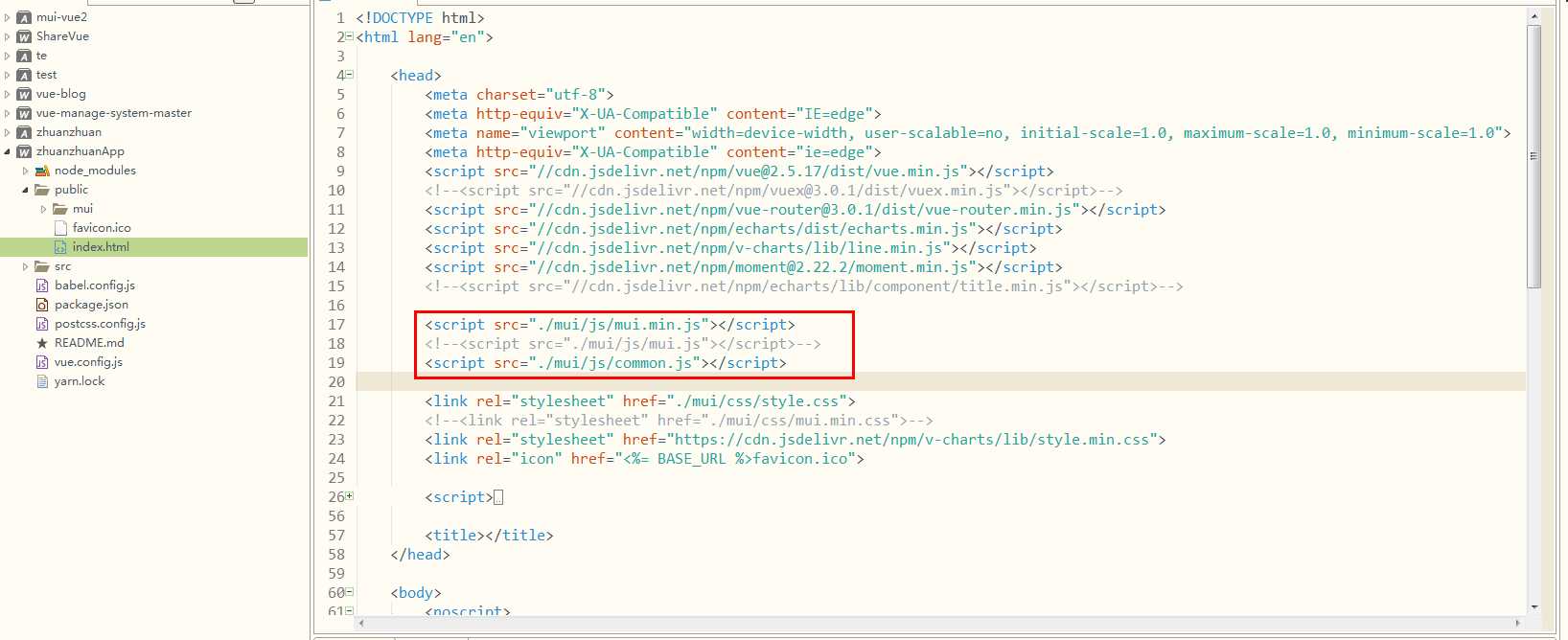Click the zhuanzhuan project icon

click(x=24, y=132)
